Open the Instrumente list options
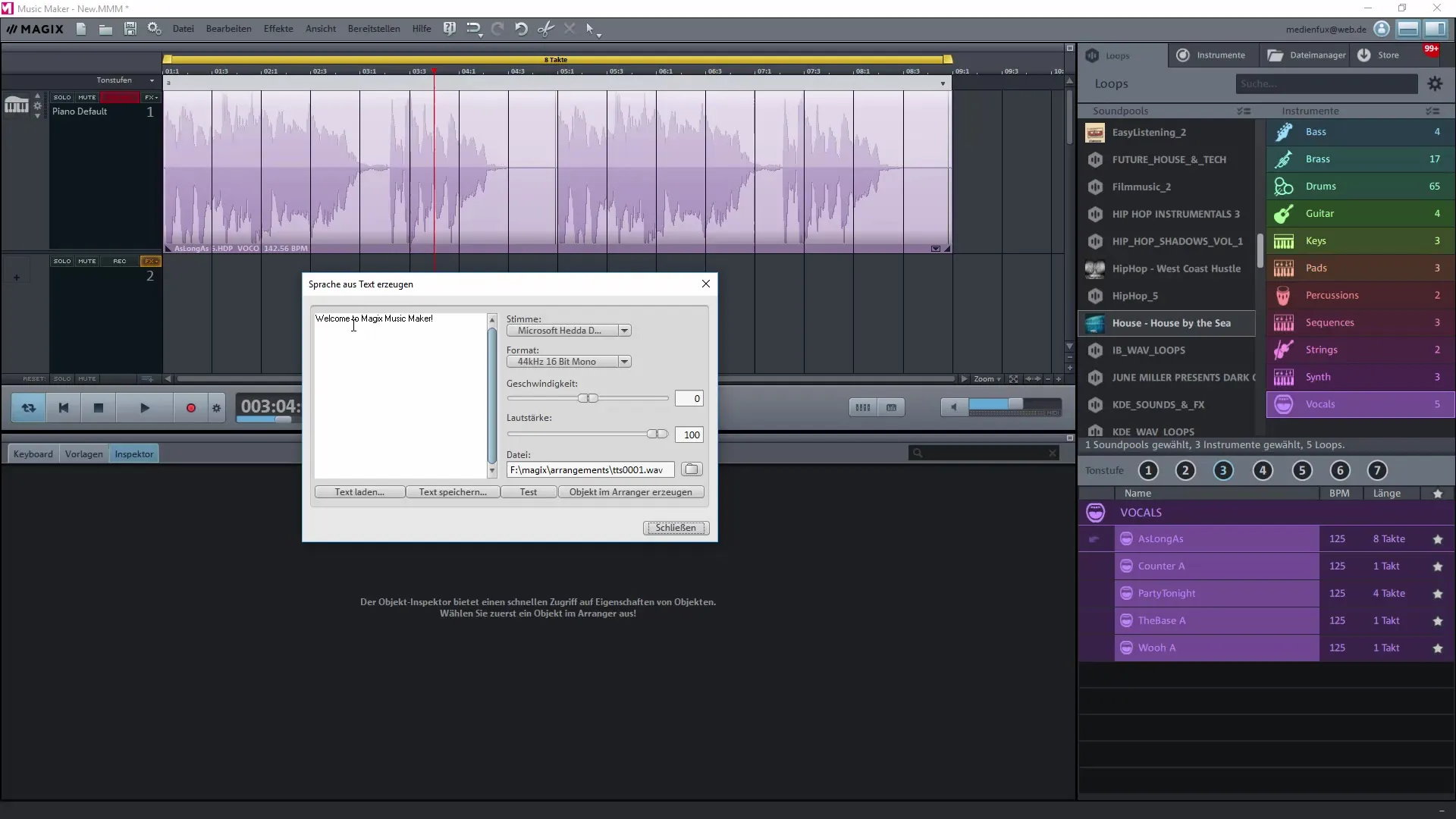The width and height of the screenshot is (1456, 819). pyautogui.click(x=1432, y=111)
